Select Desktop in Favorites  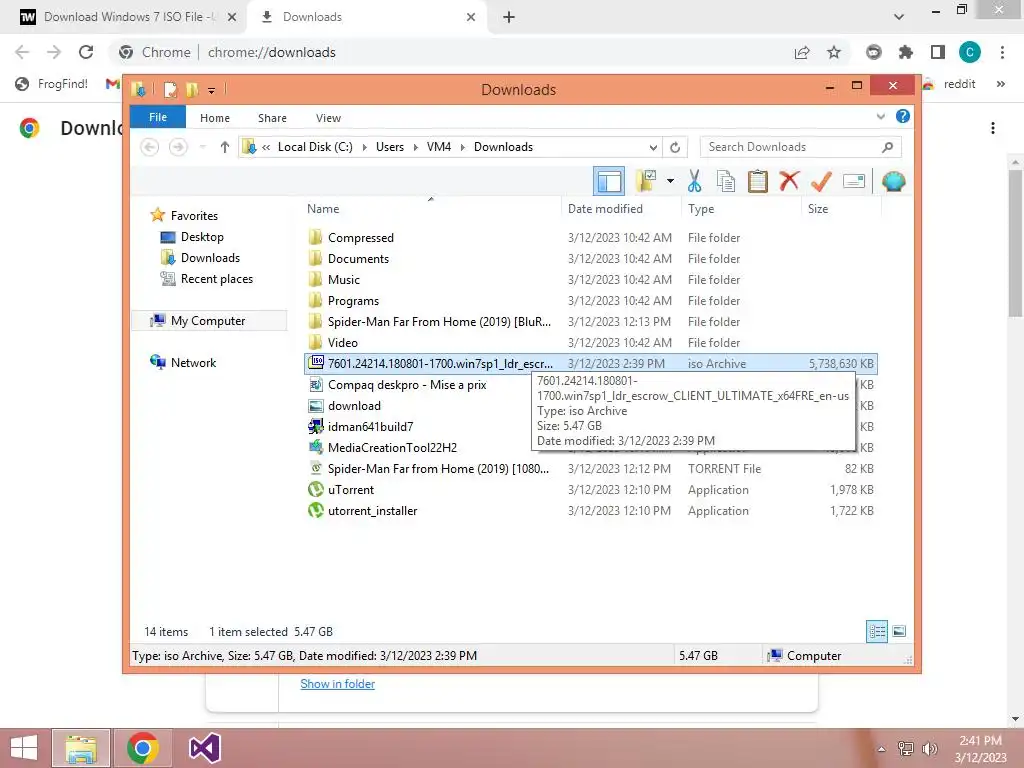[202, 237]
